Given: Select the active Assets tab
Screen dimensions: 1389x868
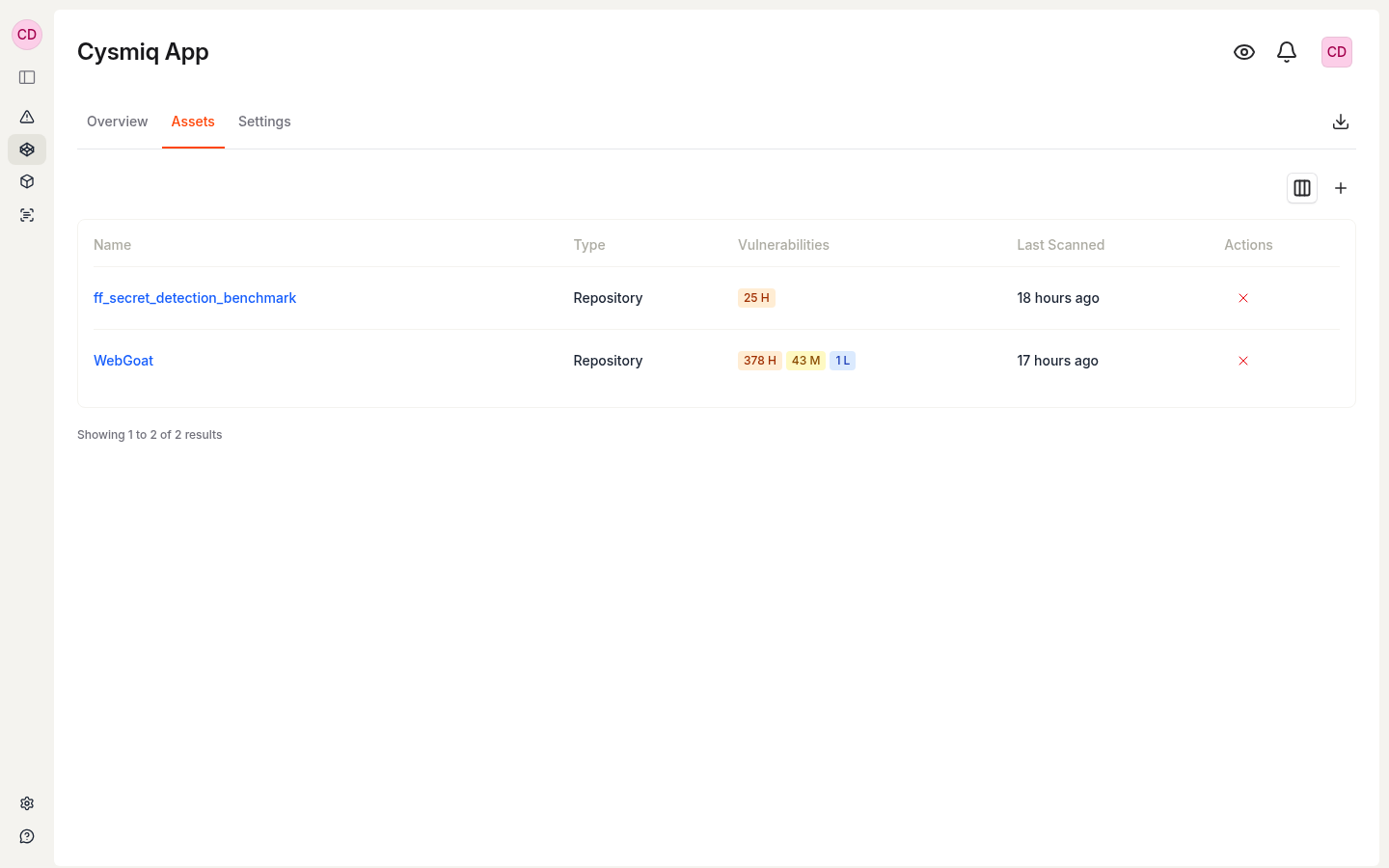Looking at the screenshot, I should [193, 122].
